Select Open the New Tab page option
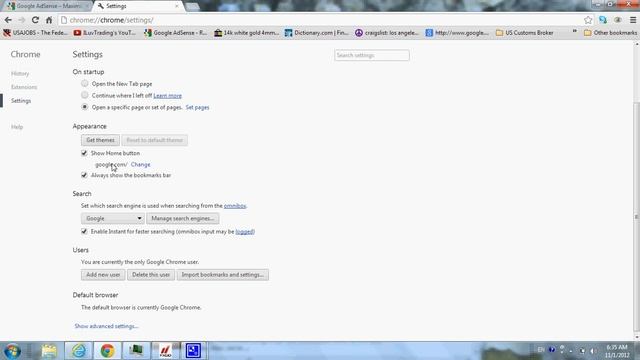This screenshot has height=360, width=640. point(84,83)
